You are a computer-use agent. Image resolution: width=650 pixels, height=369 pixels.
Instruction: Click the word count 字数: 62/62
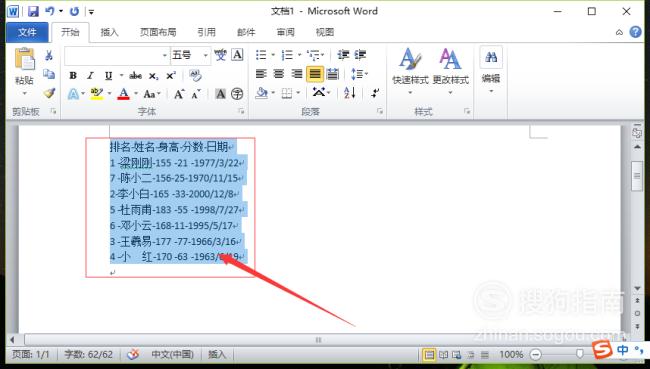click(89, 354)
